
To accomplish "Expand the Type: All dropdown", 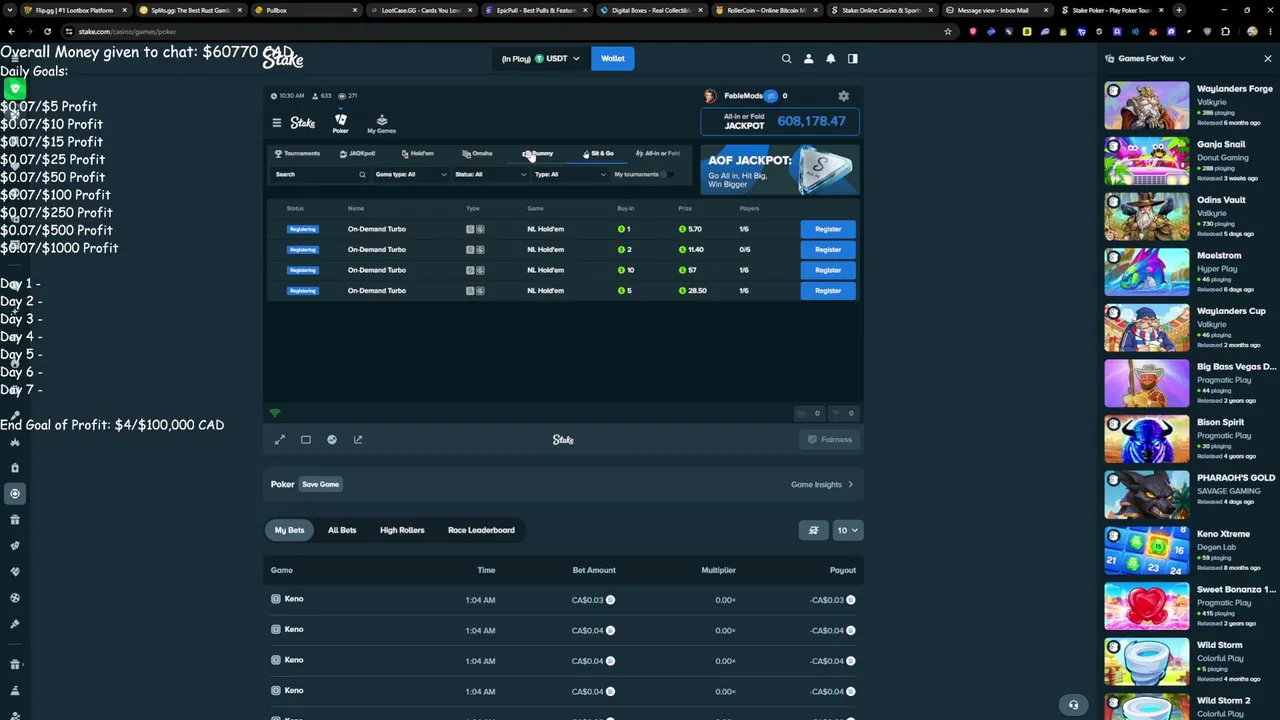I will pos(570,175).
